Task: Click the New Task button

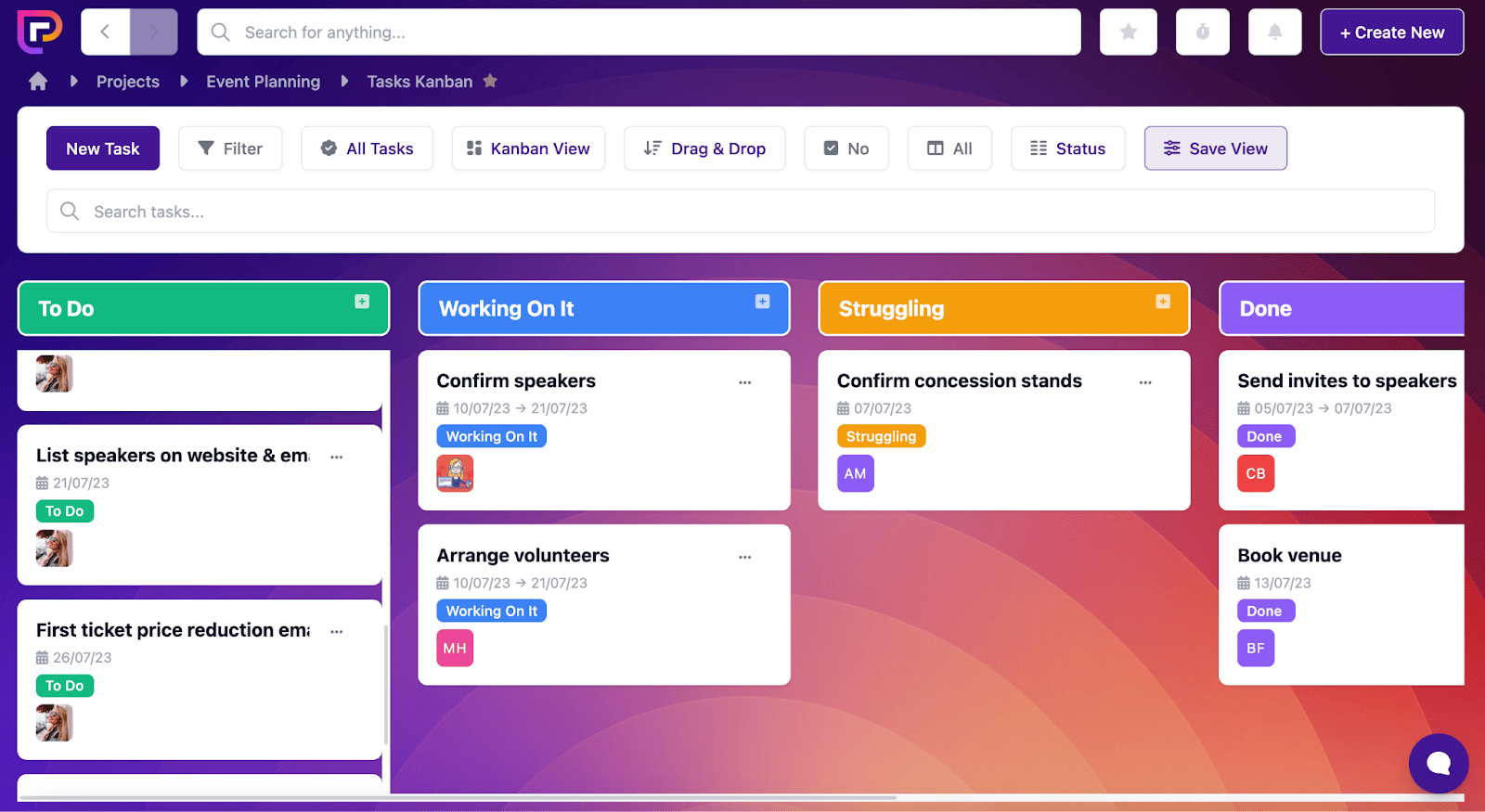Action: pos(103,148)
